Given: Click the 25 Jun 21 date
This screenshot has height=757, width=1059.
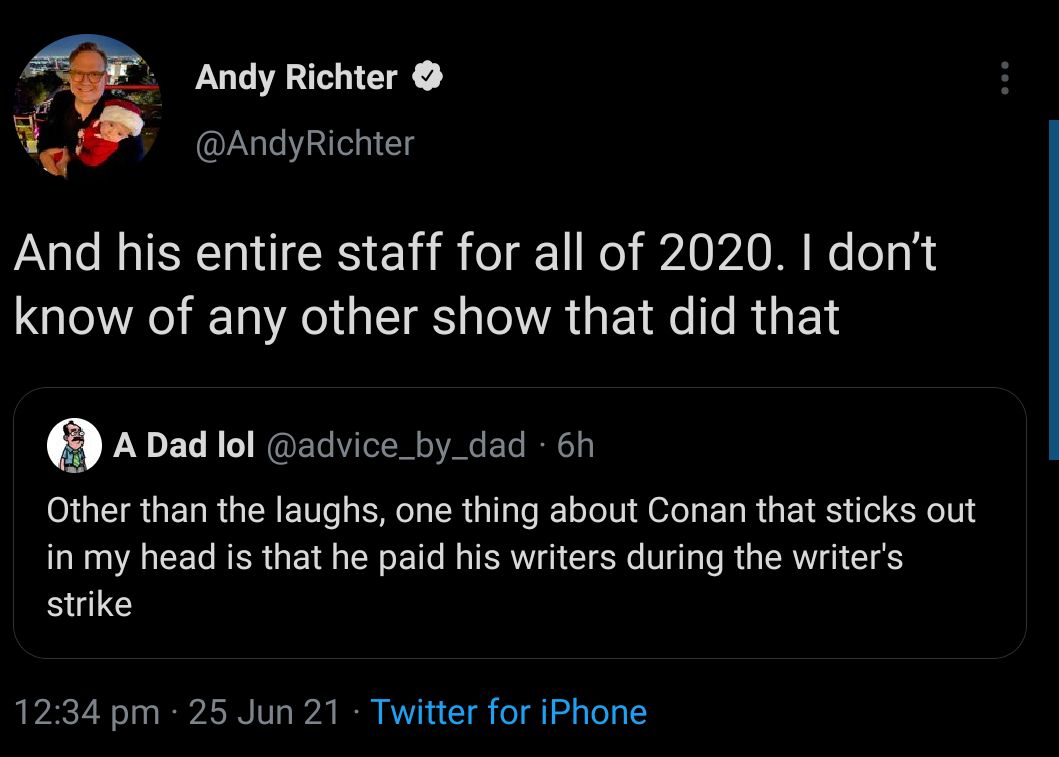Looking at the screenshot, I should coord(264,712).
